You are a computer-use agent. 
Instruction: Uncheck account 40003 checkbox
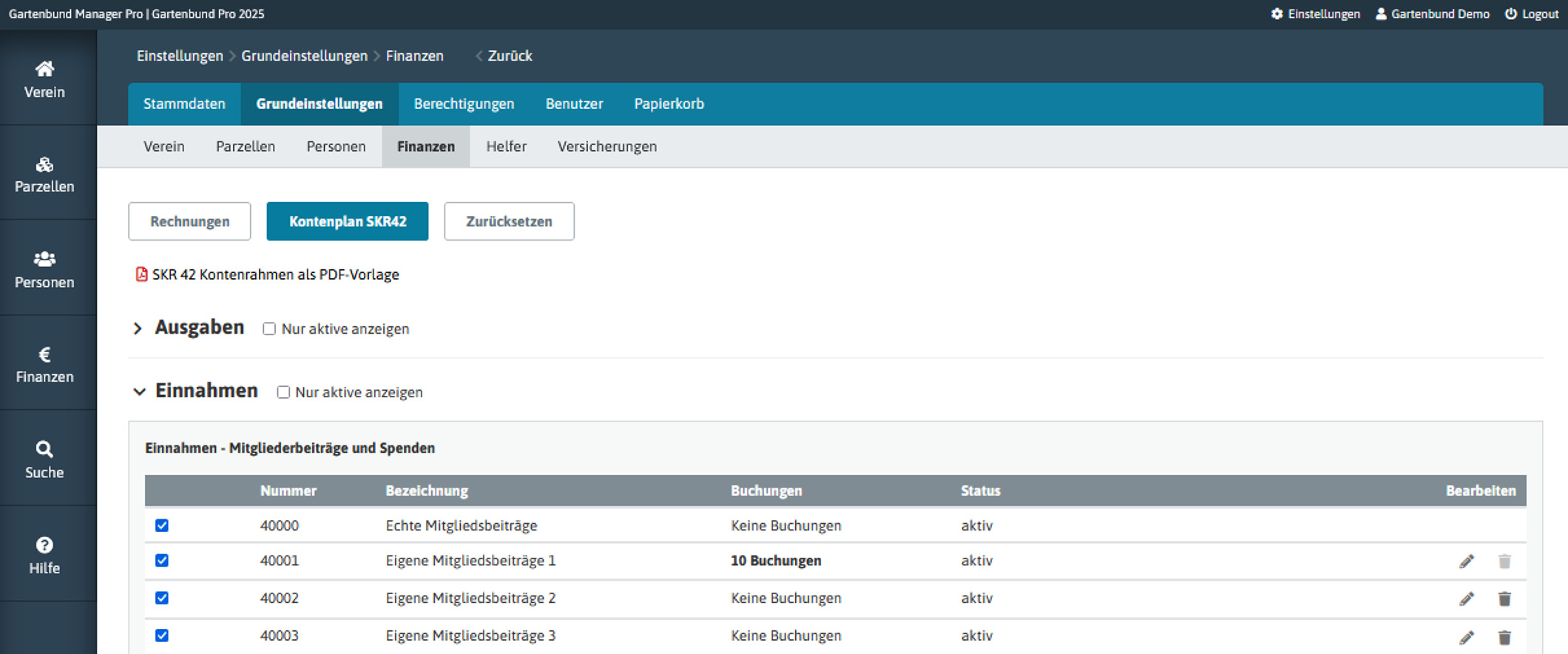point(162,636)
